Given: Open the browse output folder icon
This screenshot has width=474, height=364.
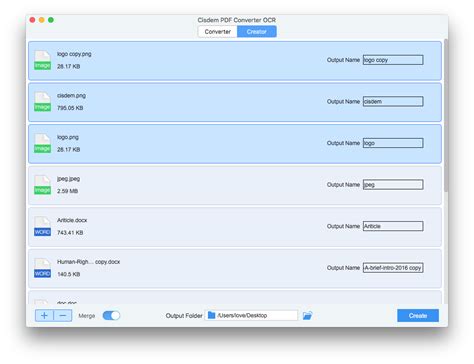Looking at the screenshot, I should (307, 315).
